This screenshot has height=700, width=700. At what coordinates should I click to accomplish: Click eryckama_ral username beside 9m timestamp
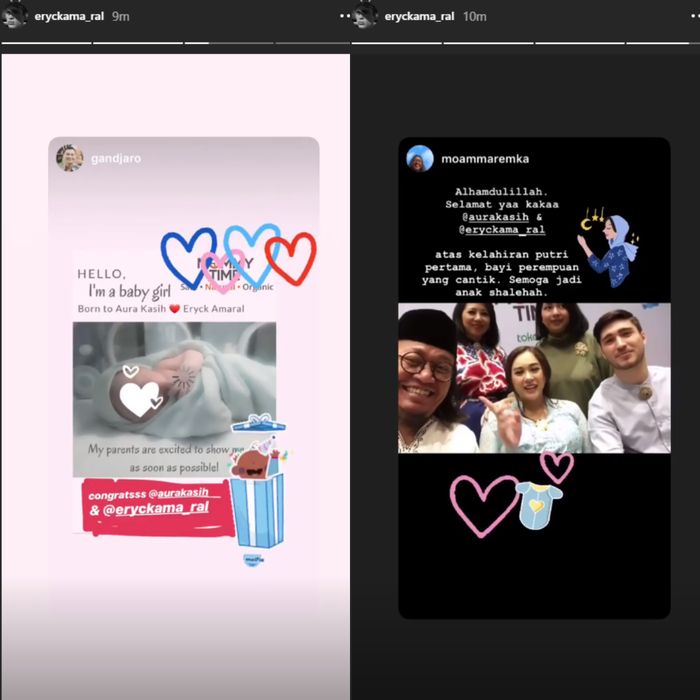pyautogui.click(x=69, y=17)
